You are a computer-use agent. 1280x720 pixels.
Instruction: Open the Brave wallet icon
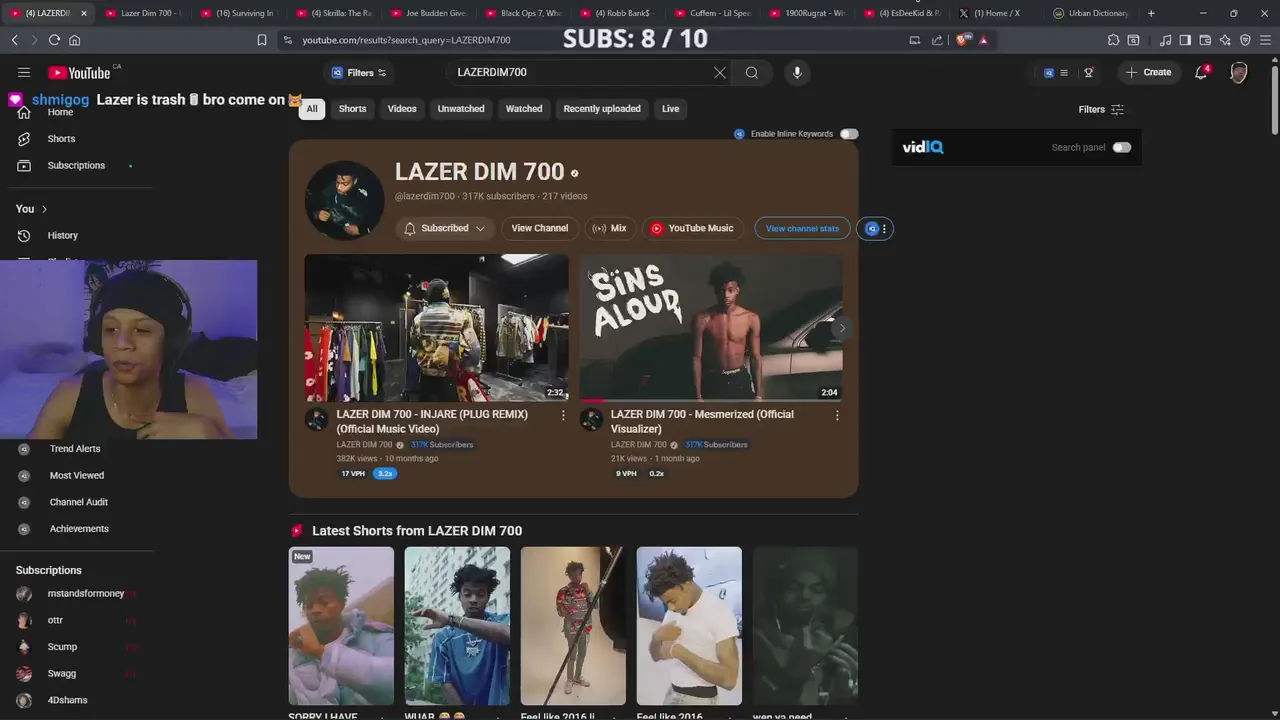click(x=1205, y=40)
